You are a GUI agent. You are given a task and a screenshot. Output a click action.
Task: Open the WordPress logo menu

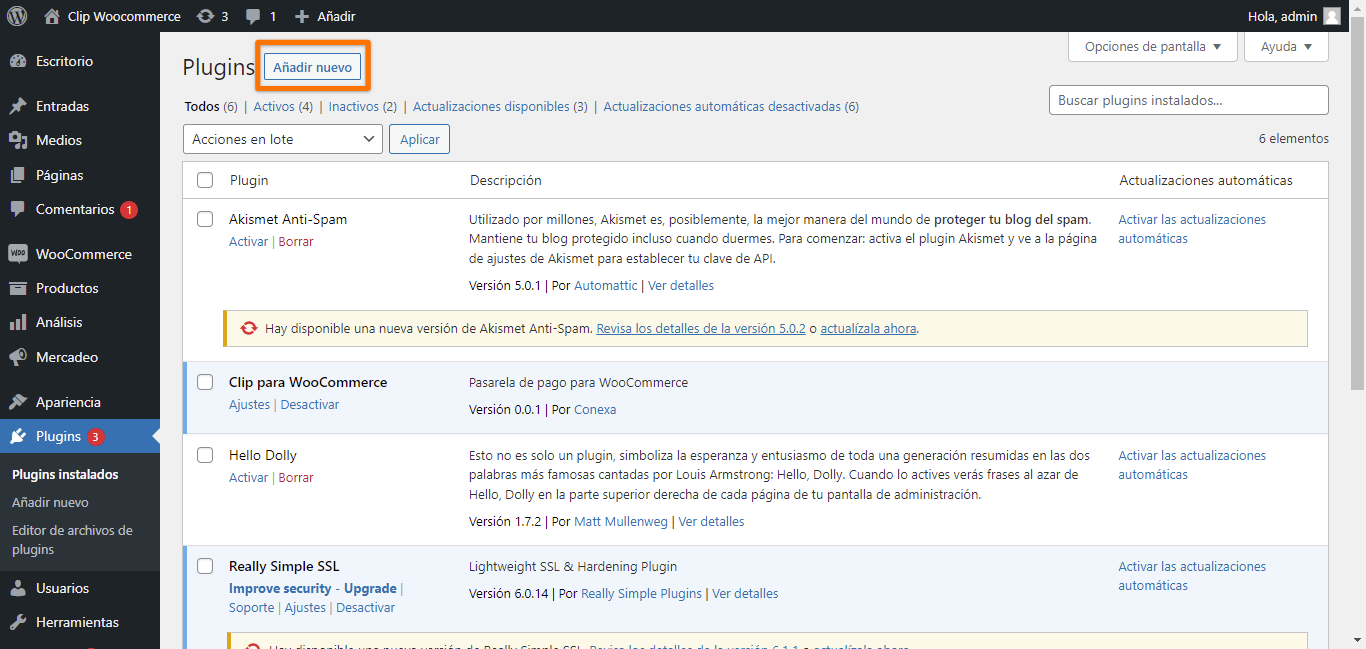[x=17, y=16]
